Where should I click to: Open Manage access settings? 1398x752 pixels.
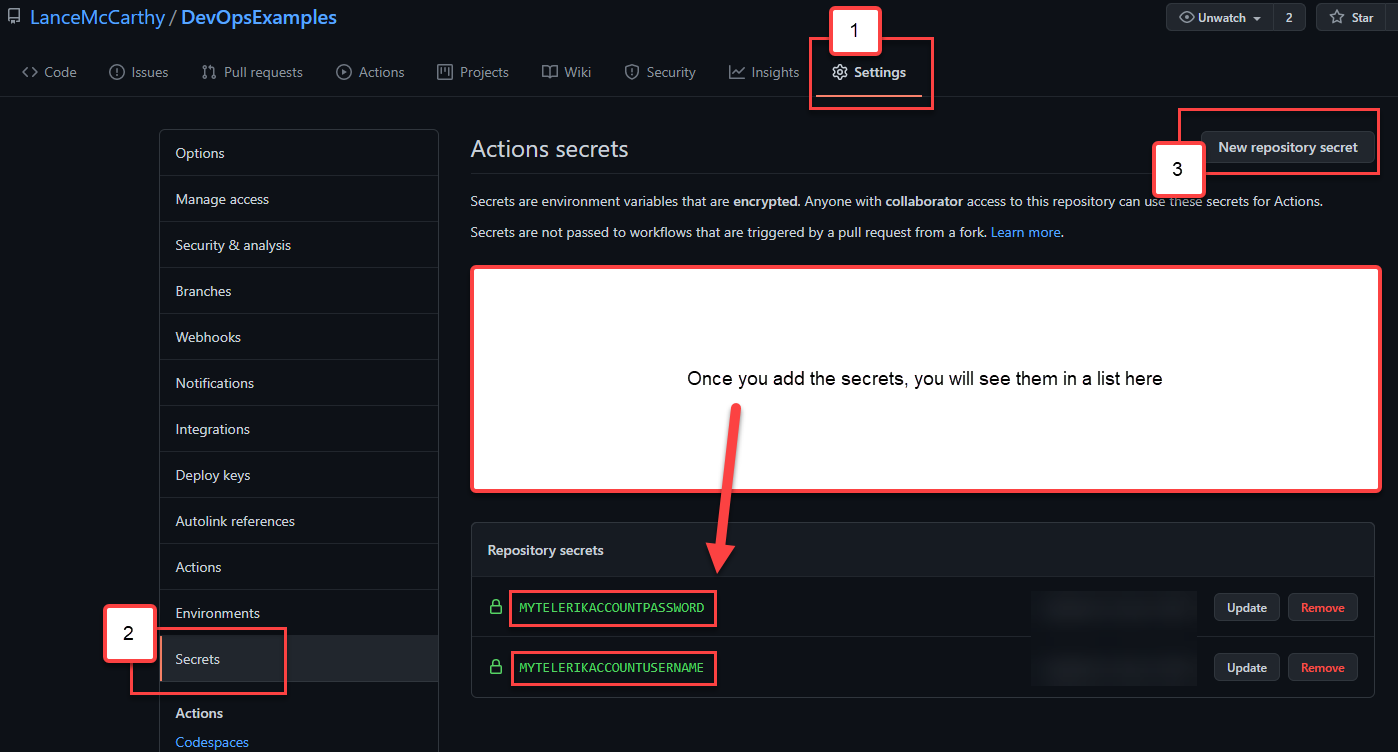click(x=299, y=199)
